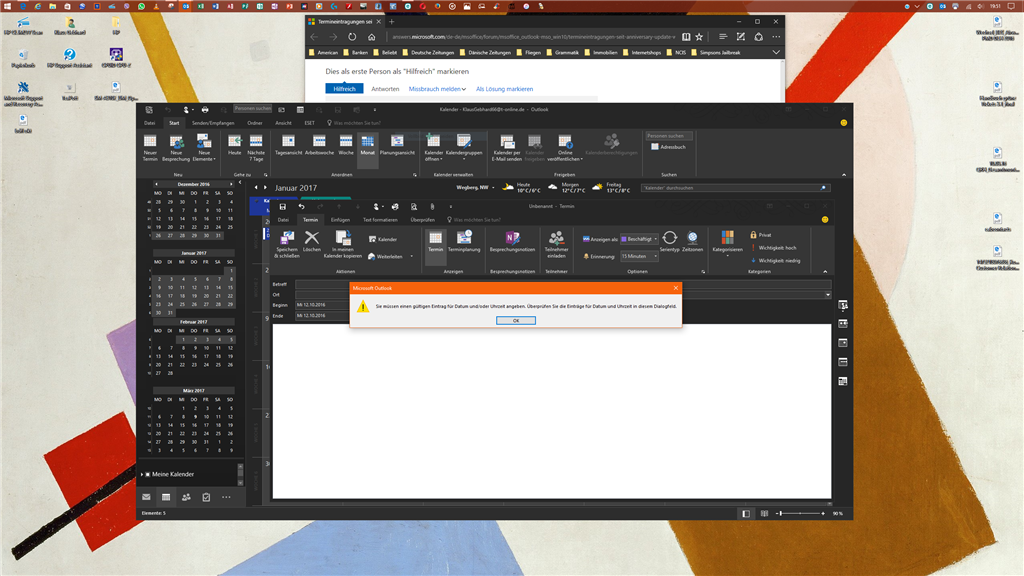Open the Datei tab in the main Outlook window

pyautogui.click(x=150, y=123)
